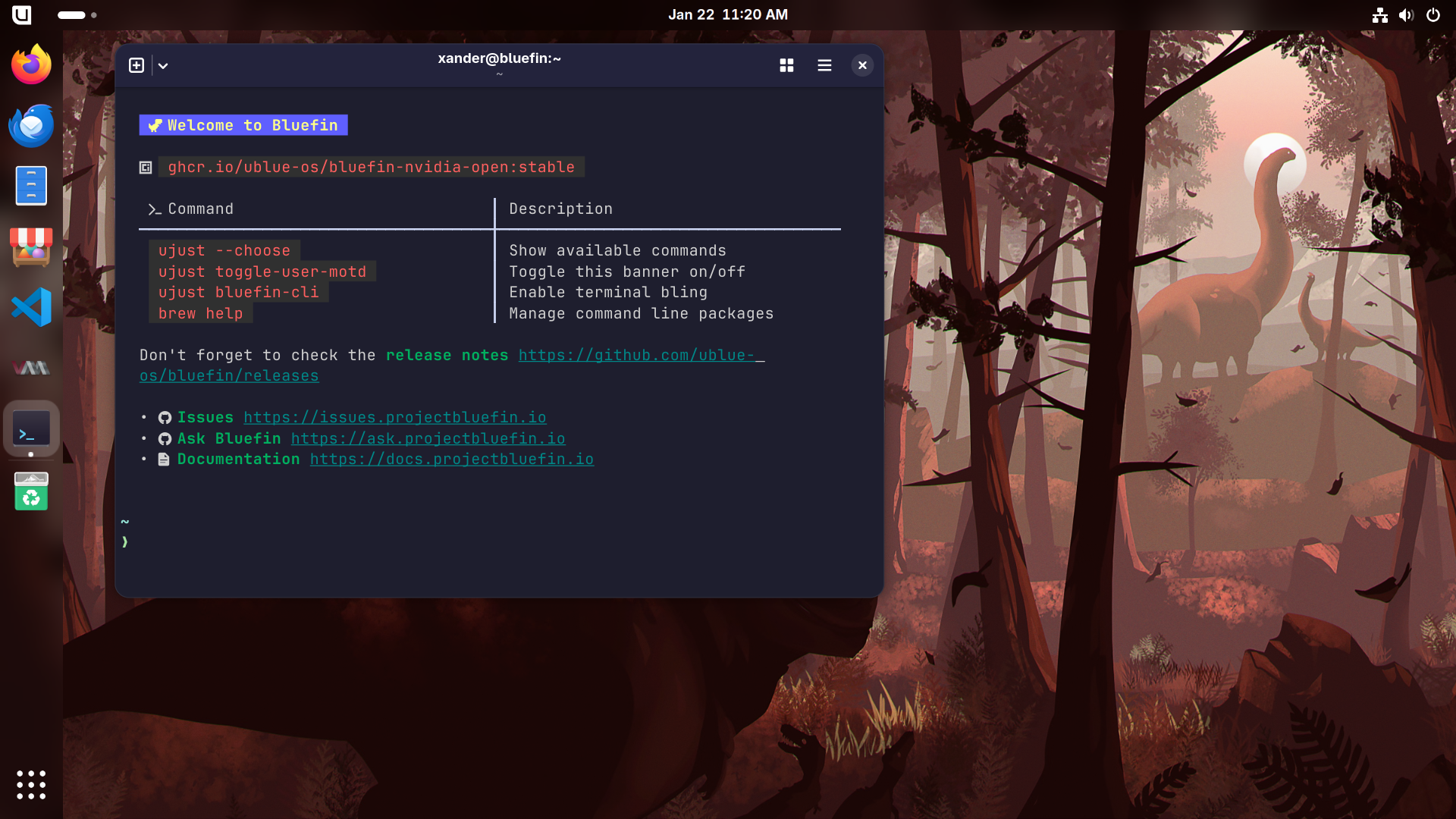Open the docs.projectbluefin.io link

pyautogui.click(x=451, y=460)
